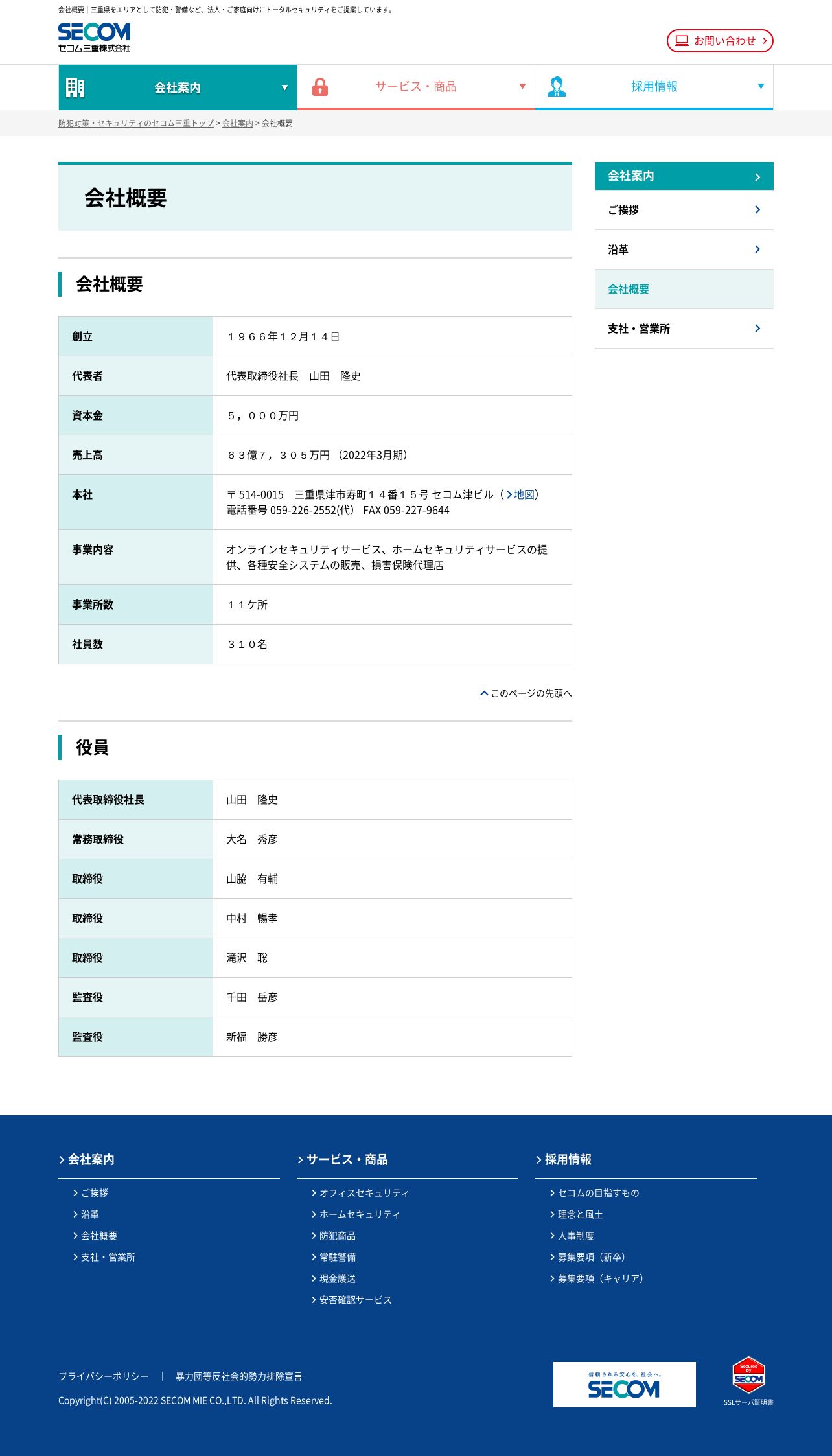The image size is (832, 1456).
Task: Go to breadcrumb 会社案内 link
Action: click(238, 123)
